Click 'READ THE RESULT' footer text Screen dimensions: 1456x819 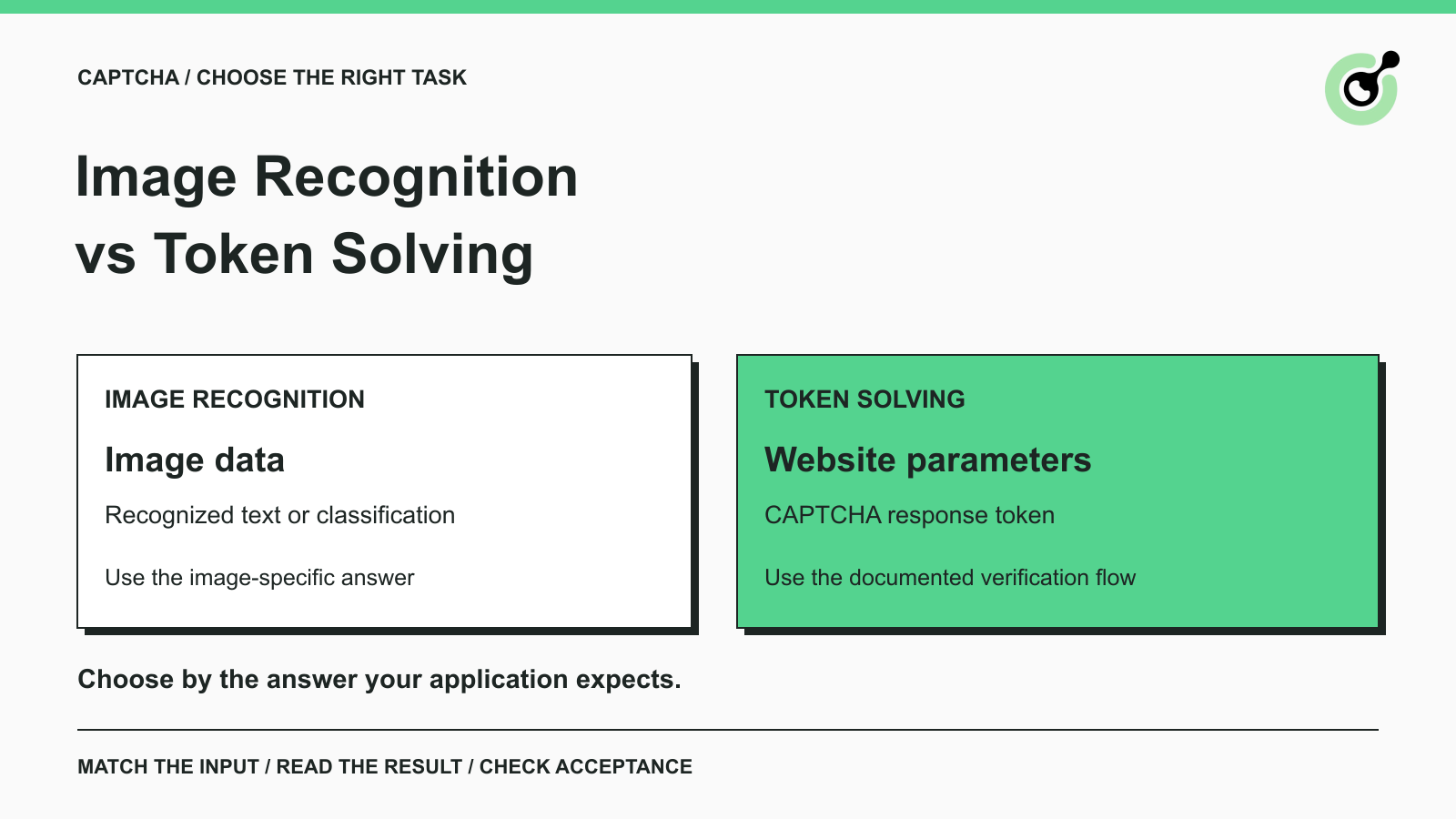369,767
